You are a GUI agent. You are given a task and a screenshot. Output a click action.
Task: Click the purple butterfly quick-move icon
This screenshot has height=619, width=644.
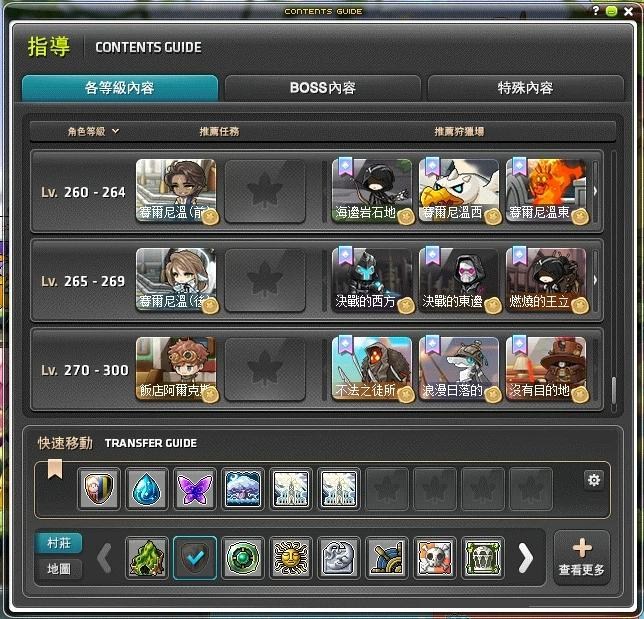click(x=195, y=489)
